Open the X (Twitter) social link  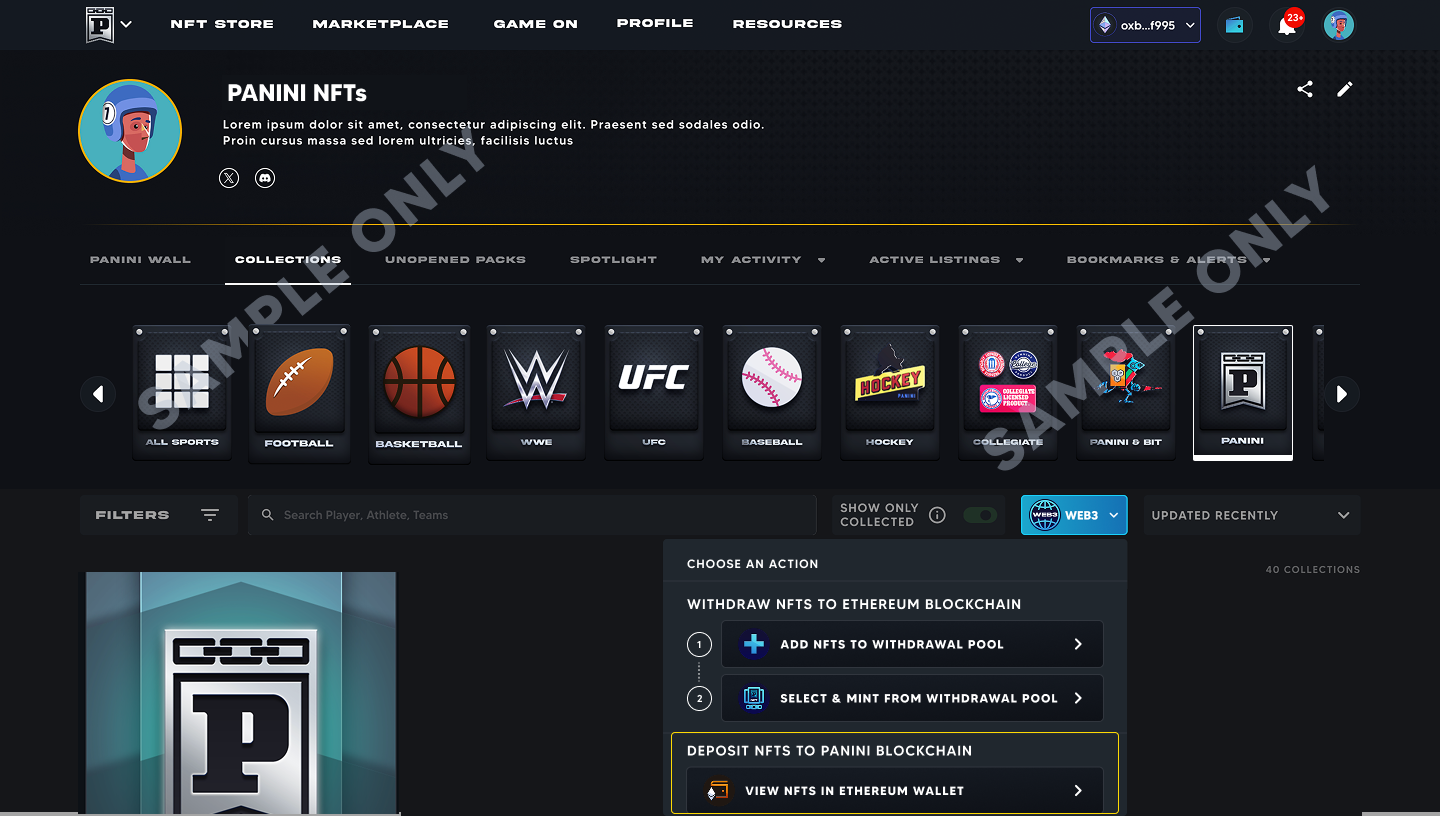[x=229, y=178]
